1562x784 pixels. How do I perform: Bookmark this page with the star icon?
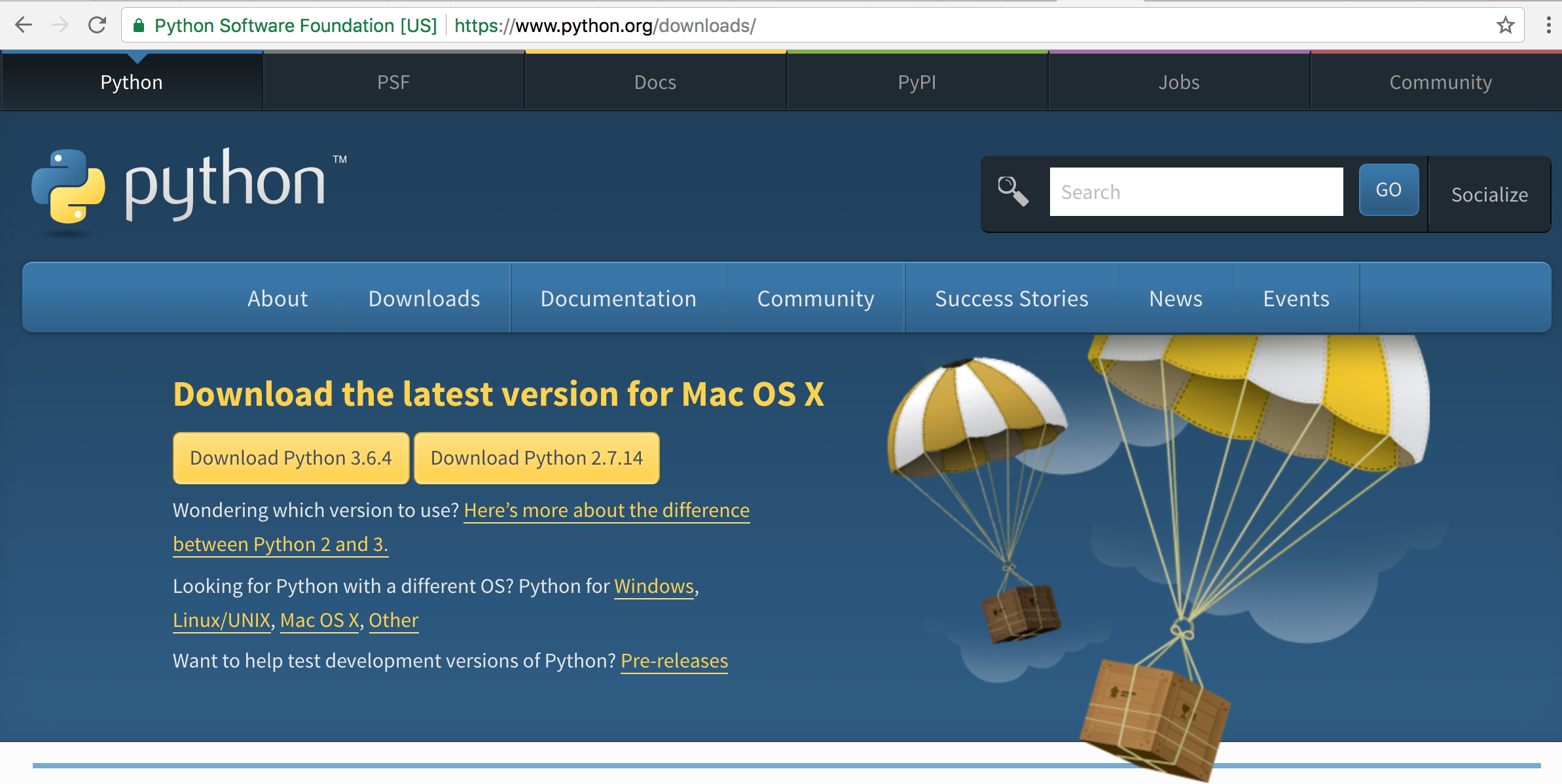[1505, 26]
